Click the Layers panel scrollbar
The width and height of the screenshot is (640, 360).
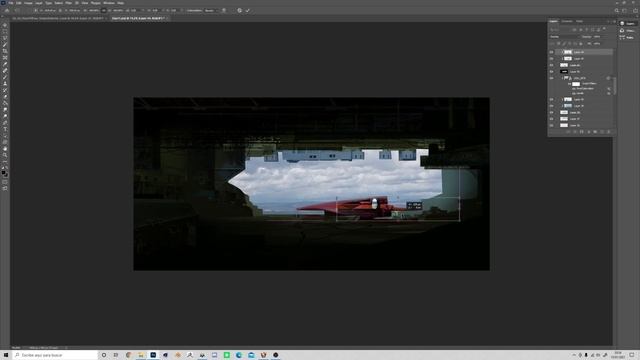614,86
